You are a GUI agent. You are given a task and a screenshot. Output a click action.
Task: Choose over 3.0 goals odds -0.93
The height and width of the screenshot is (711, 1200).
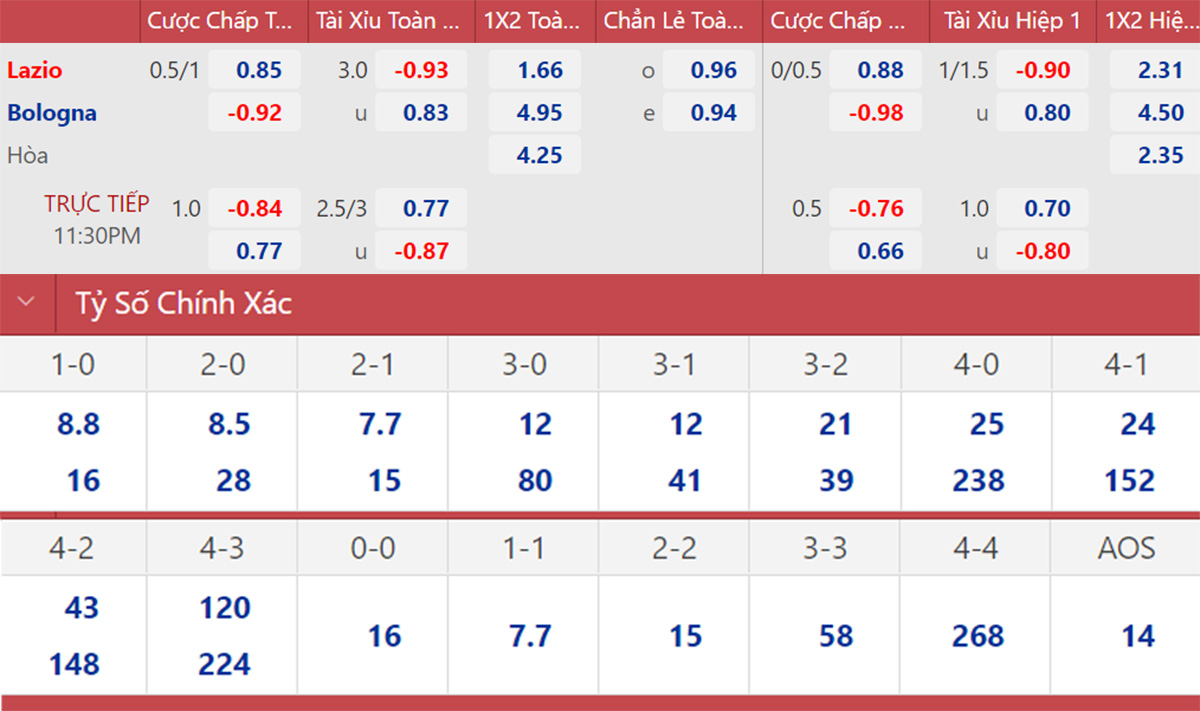pos(421,70)
